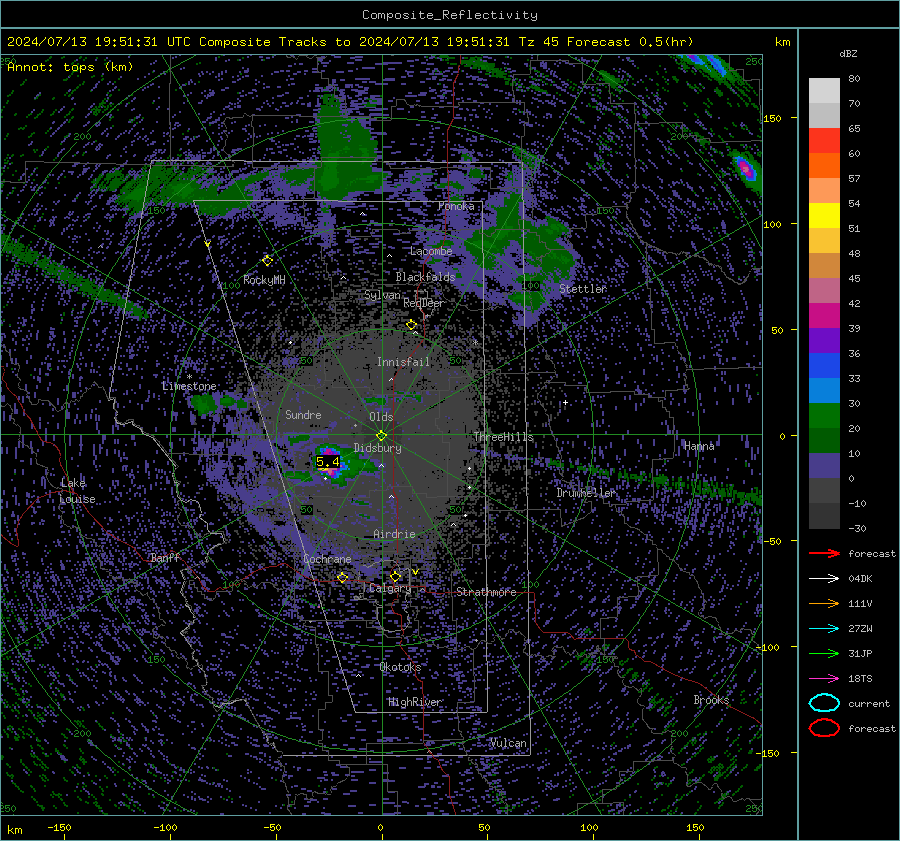Click the Blackfalds city label

pos(425,277)
